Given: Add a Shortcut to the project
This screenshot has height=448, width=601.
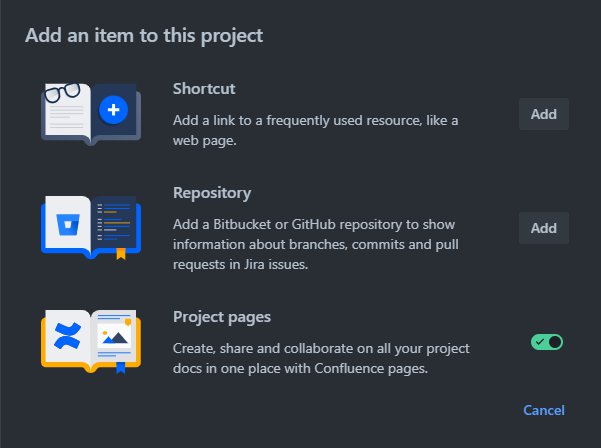Looking at the screenshot, I should 544,114.
